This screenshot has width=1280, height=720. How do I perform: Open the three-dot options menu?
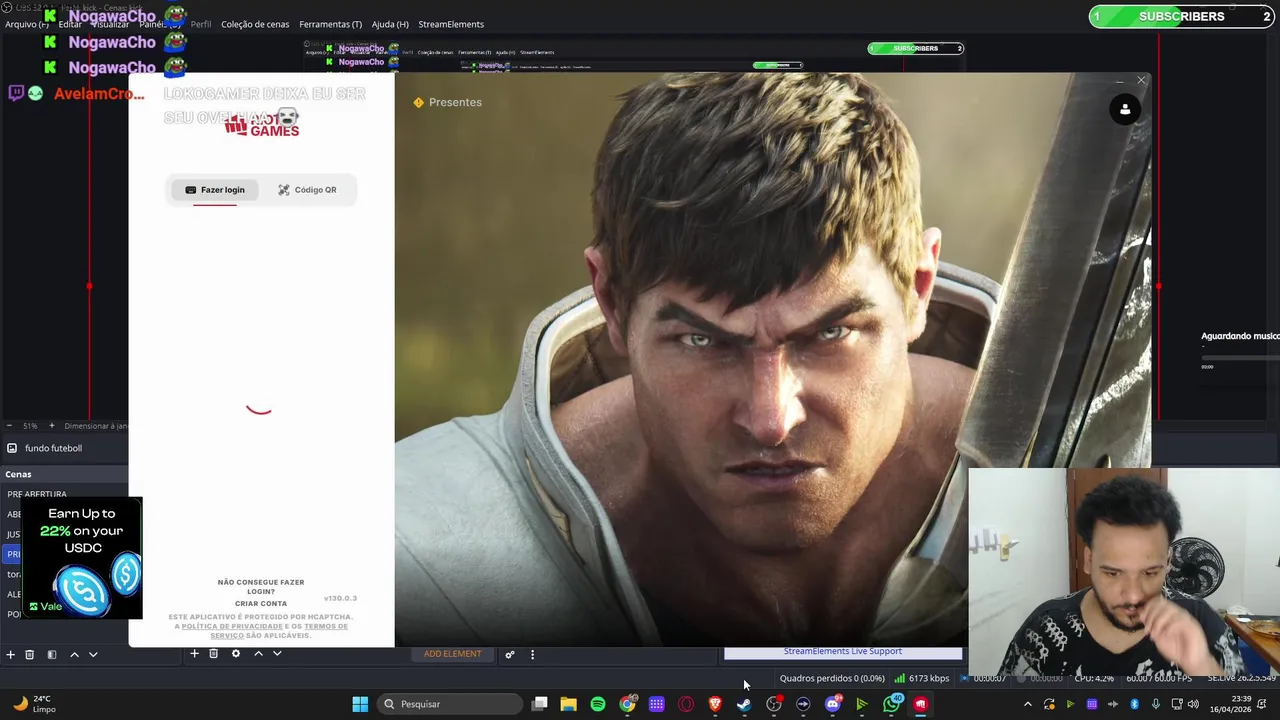[x=532, y=654]
